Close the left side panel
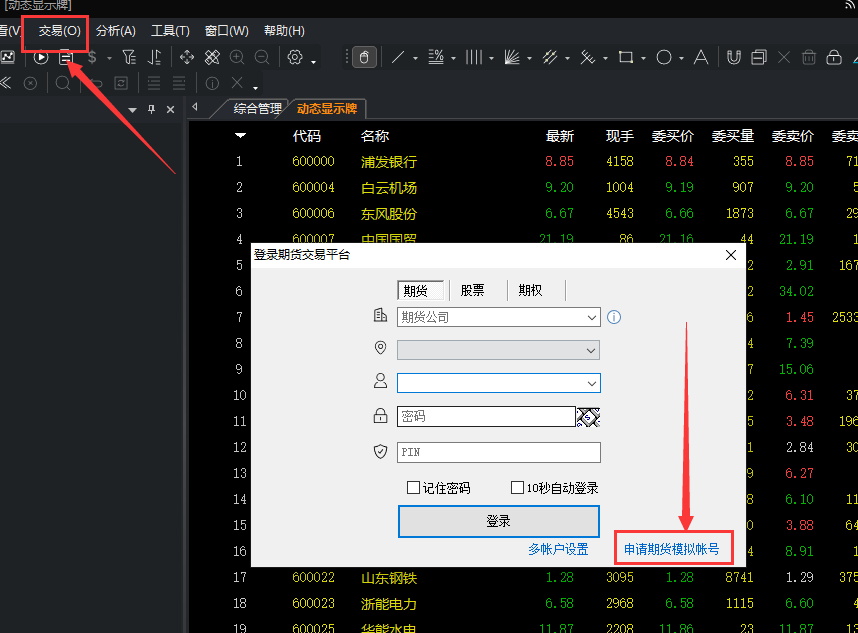This screenshot has width=858, height=633. point(170,109)
